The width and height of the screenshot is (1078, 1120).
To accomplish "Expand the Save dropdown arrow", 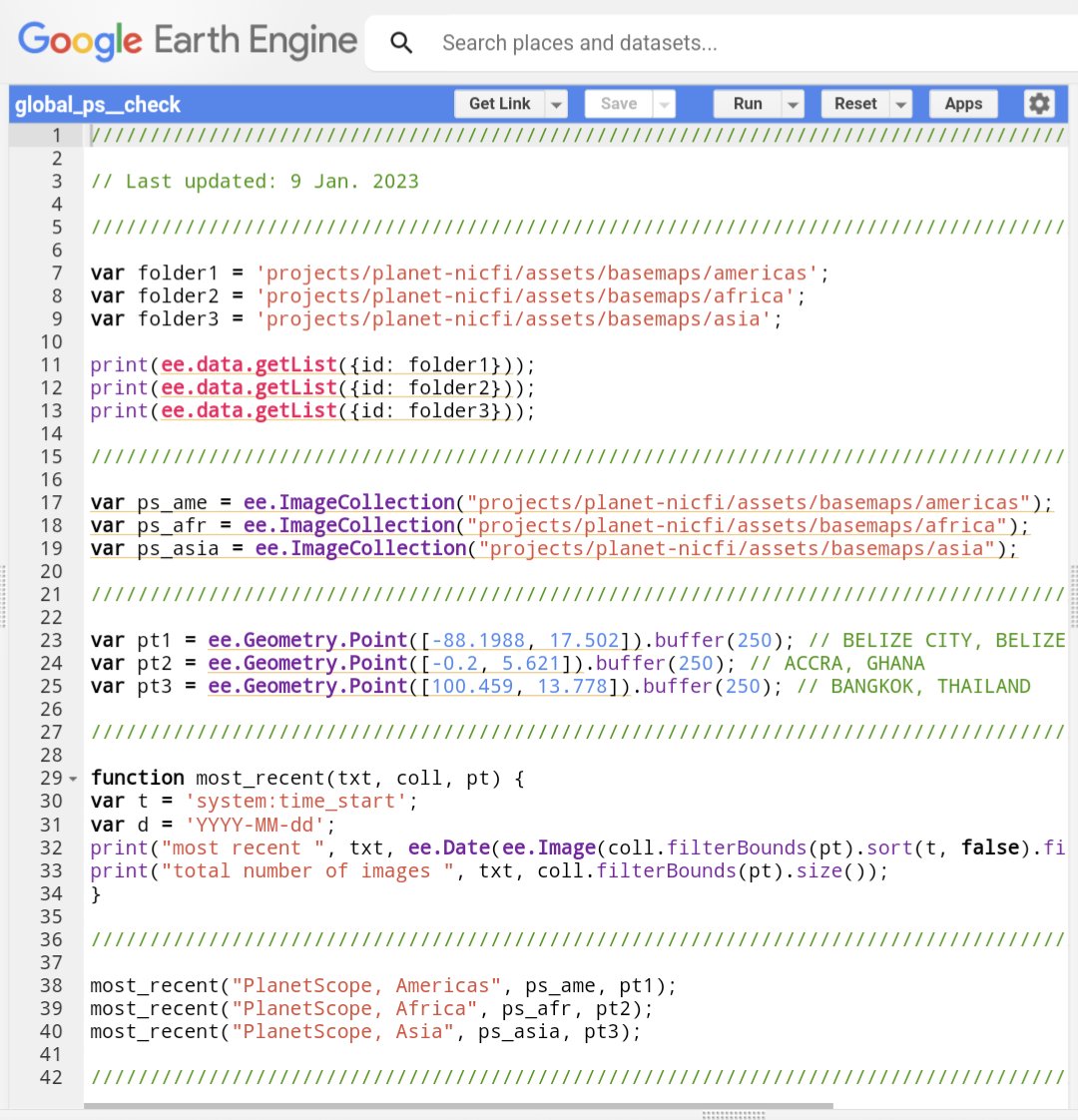I will [x=664, y=104].
